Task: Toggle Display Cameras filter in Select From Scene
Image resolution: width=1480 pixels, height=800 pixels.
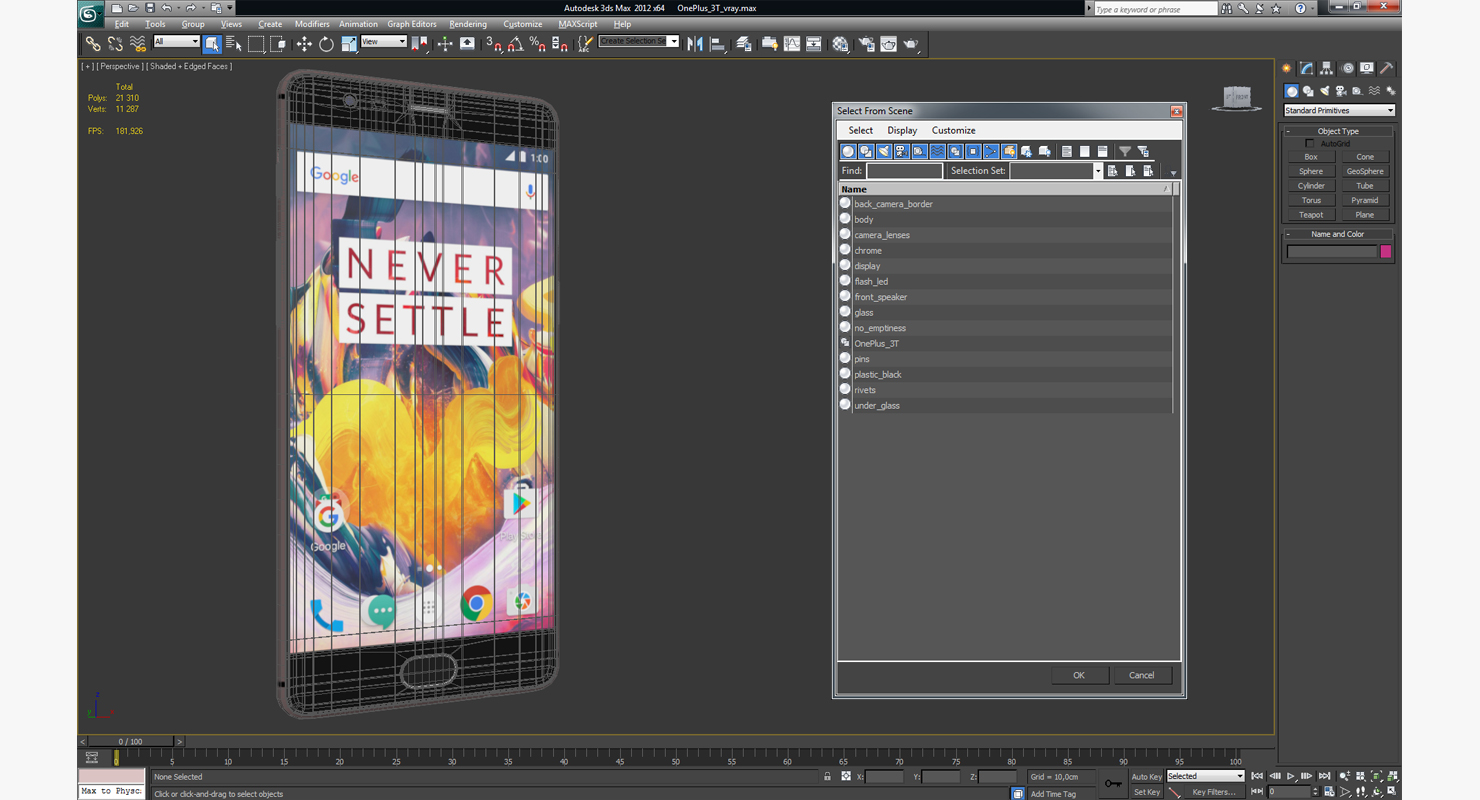Action: tap(901, 151)
